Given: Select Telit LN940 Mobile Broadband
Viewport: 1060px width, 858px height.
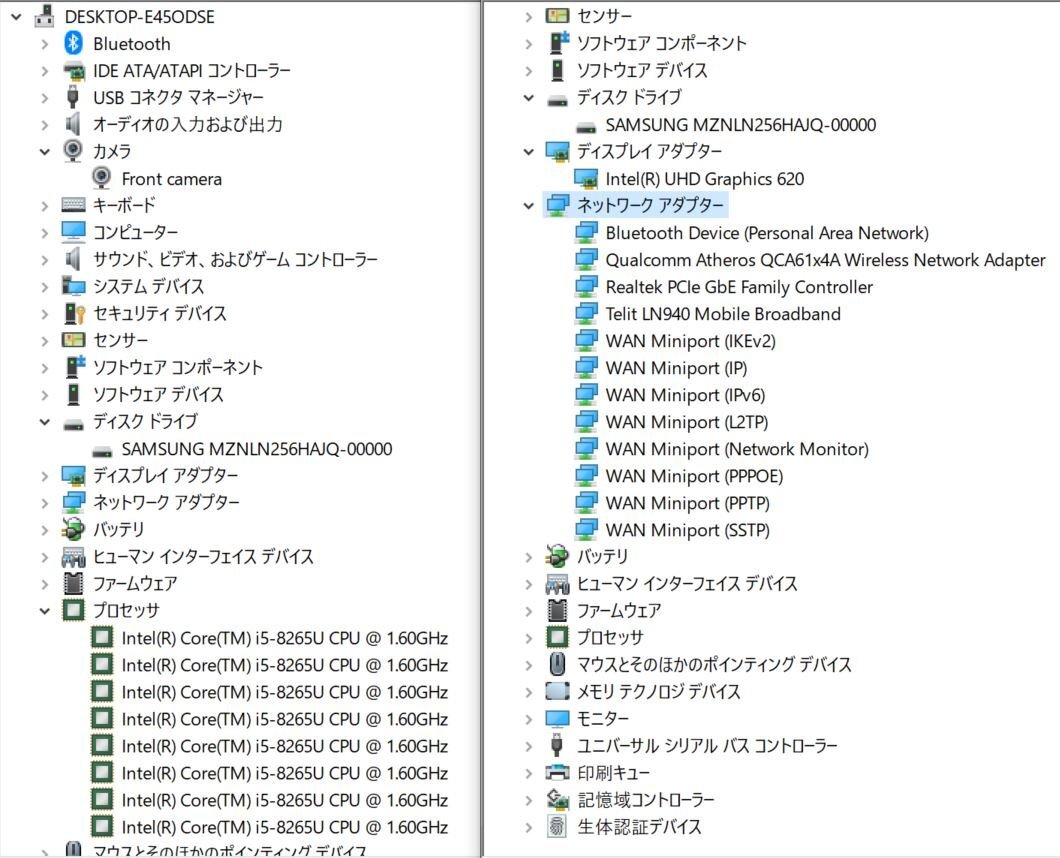Looking at the screenshot, I should click(723, 314).
